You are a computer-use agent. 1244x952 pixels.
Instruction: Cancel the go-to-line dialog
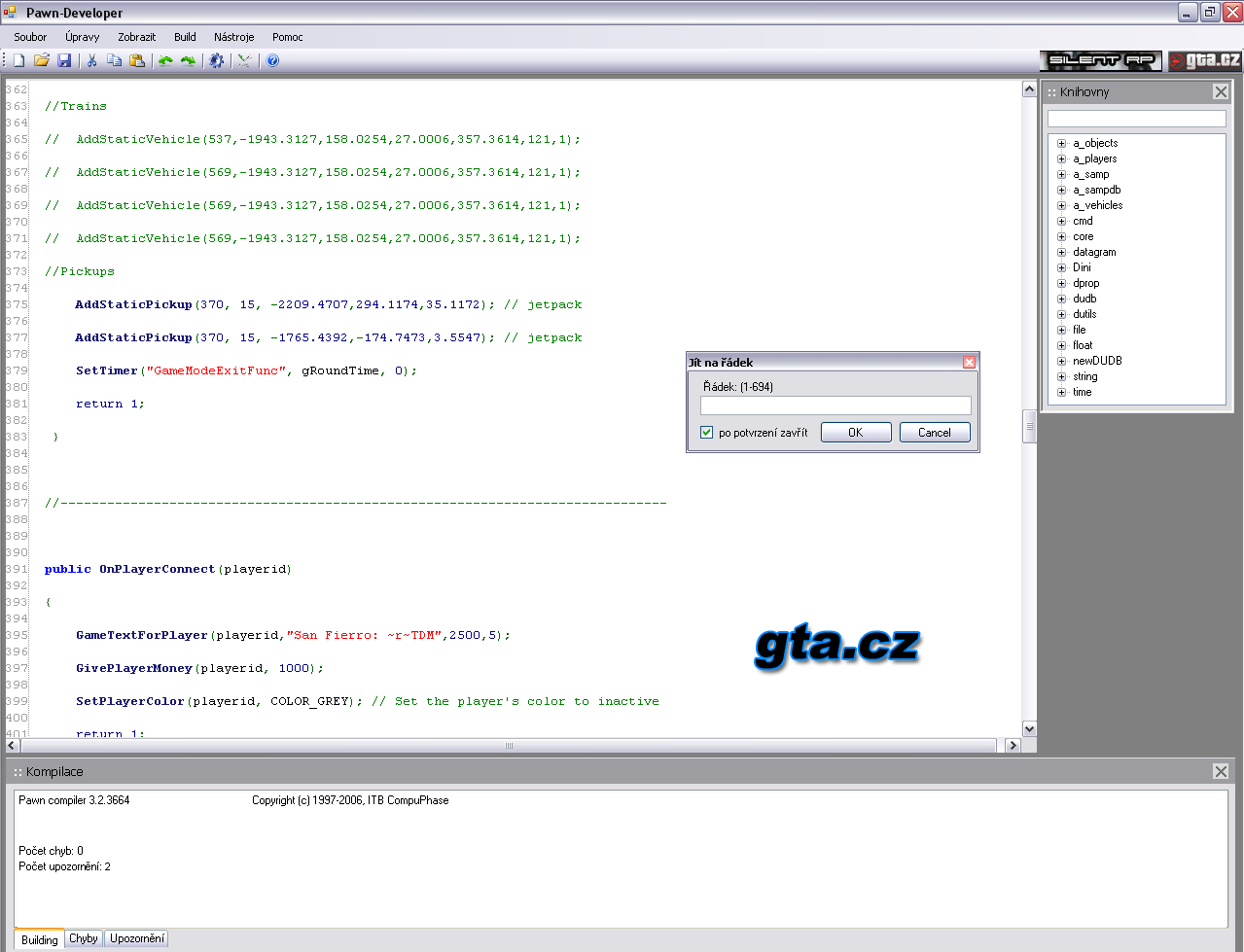(934, 433)
